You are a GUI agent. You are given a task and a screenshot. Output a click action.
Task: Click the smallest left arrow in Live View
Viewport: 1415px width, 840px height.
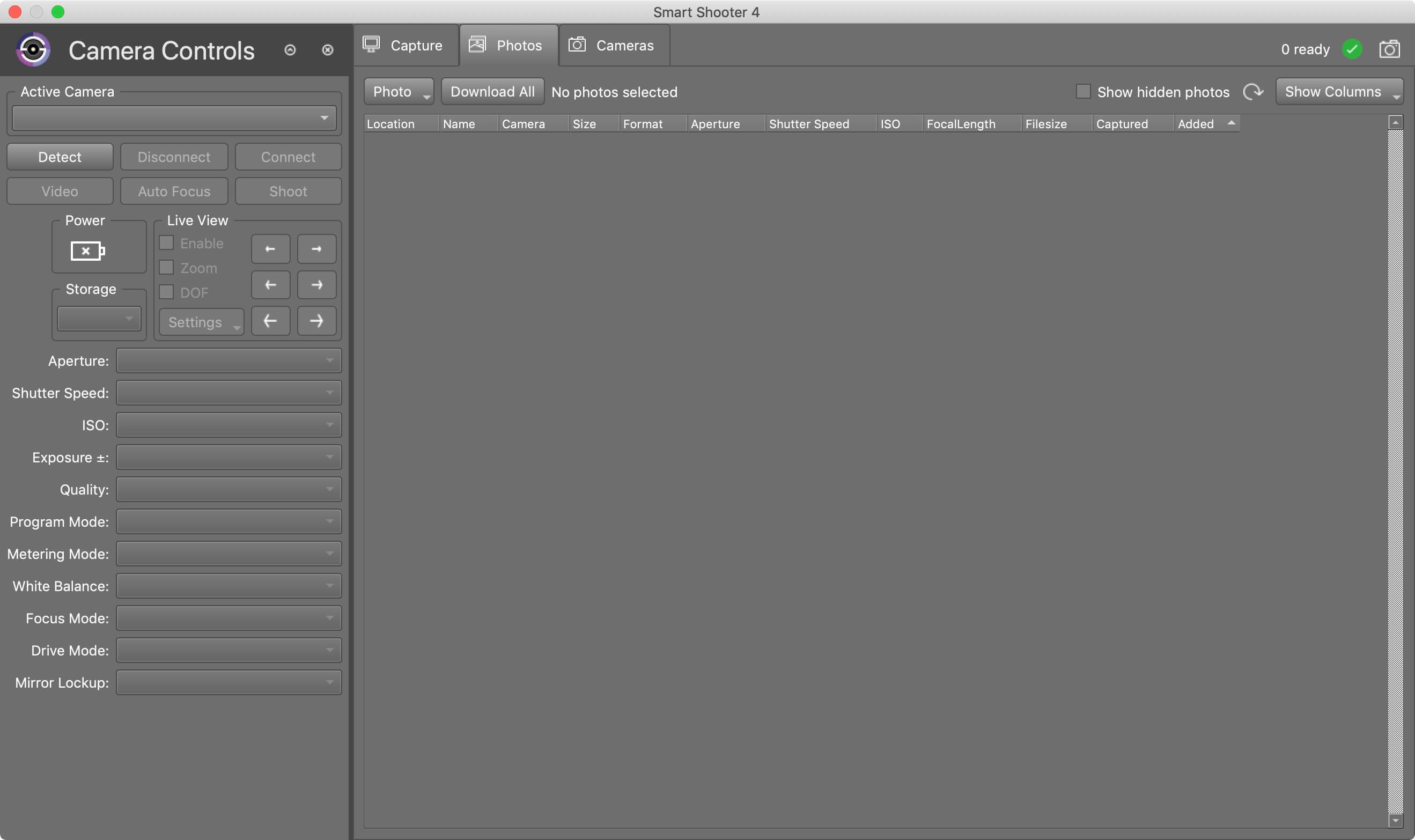270,249
